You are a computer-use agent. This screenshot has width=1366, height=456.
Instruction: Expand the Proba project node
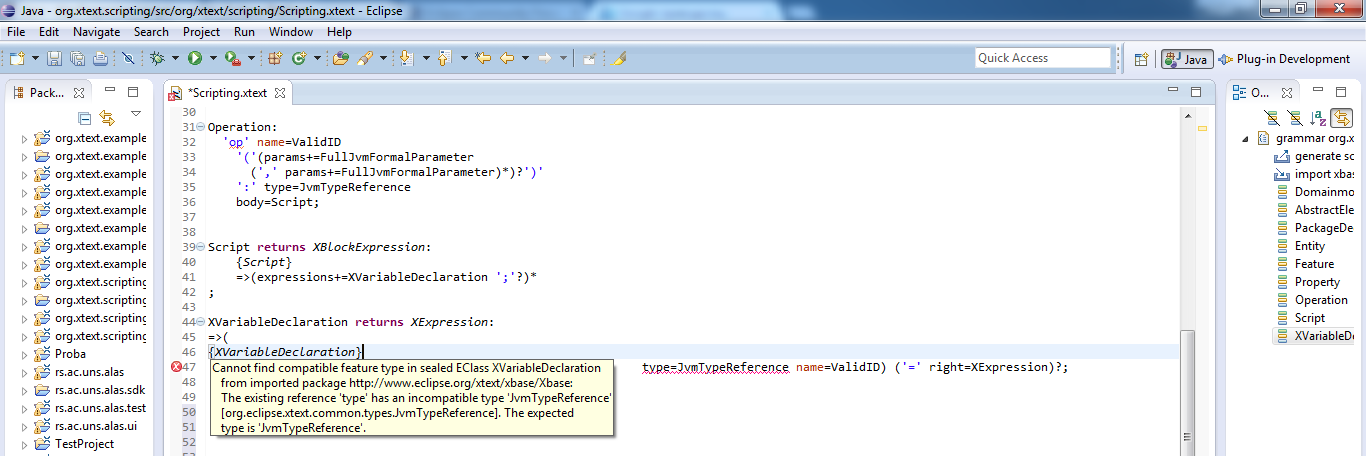click(25, 354)
